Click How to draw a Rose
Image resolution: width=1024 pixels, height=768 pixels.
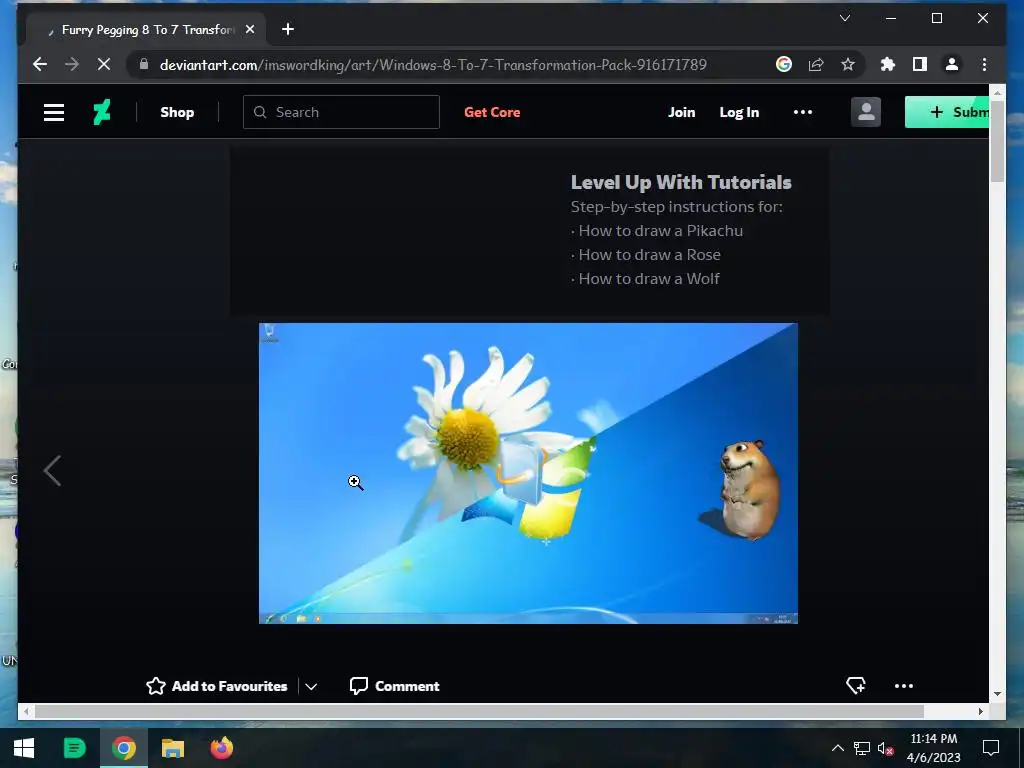(649, 255)
